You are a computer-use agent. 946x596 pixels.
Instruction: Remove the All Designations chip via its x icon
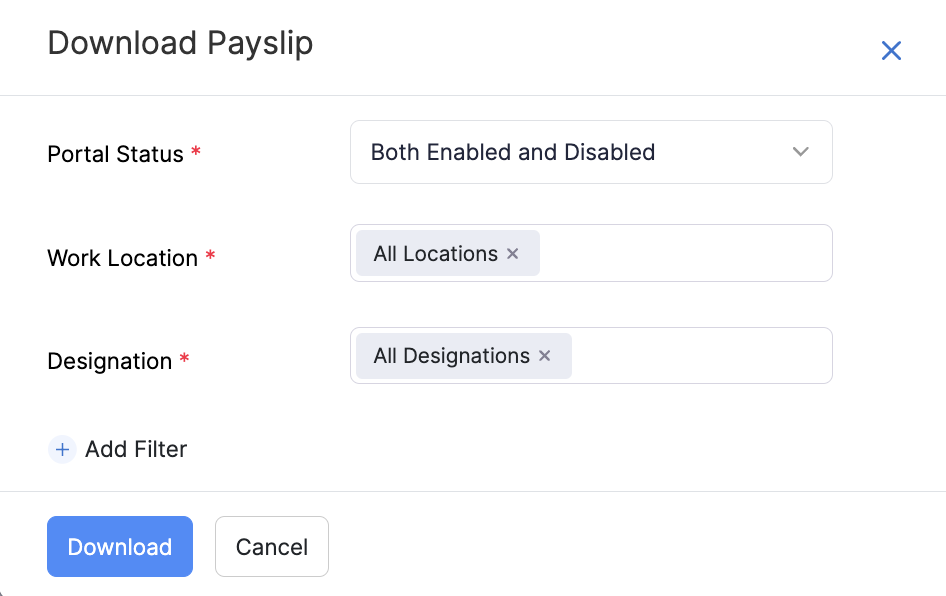coord(544,356)
